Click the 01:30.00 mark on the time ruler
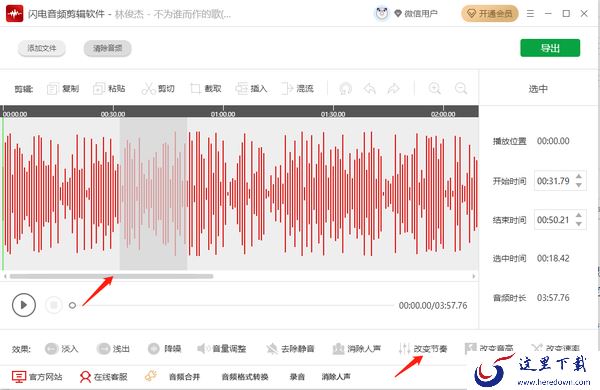Screen dimensions: 600x390 (x=333, y=114)
